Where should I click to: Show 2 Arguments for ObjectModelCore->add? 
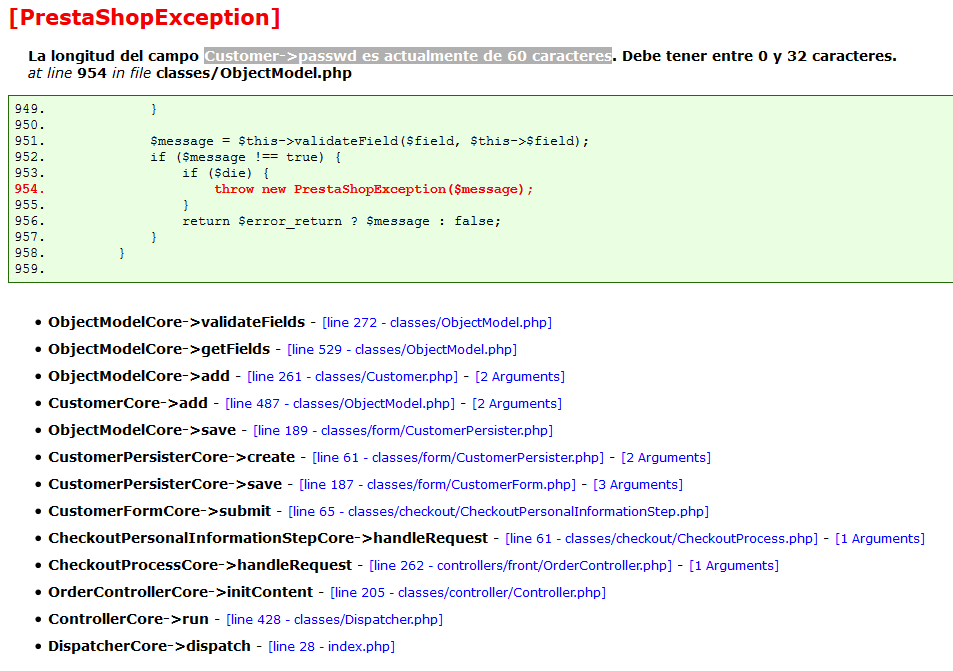pos(520,377)
